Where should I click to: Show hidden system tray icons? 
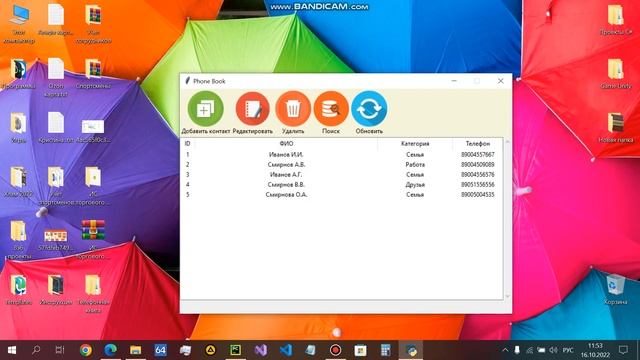pos(505,350)
